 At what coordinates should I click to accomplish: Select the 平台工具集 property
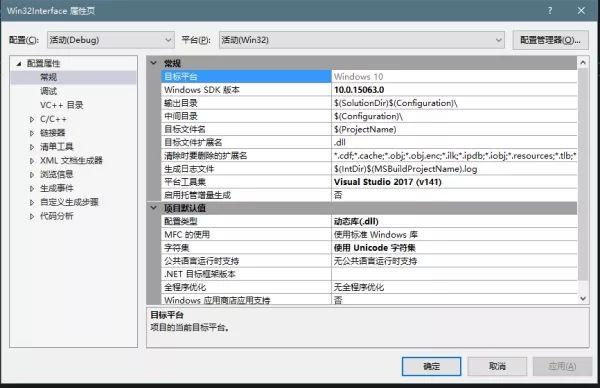click(246, 182)
